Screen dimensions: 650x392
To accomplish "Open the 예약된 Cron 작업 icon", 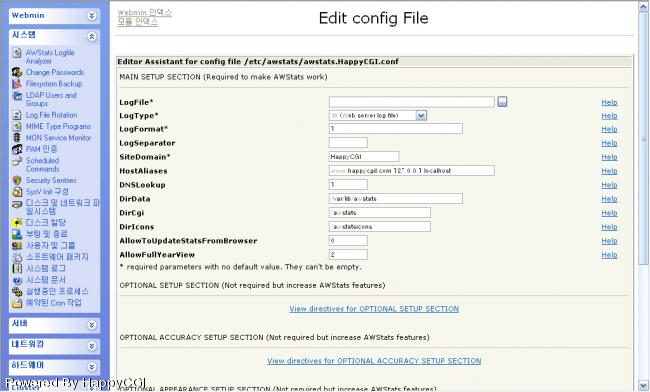I will coord(17,303).
